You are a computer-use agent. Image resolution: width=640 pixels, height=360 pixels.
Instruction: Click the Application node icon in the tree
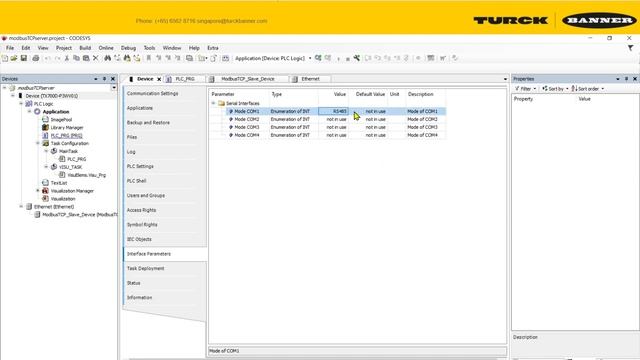37,111
